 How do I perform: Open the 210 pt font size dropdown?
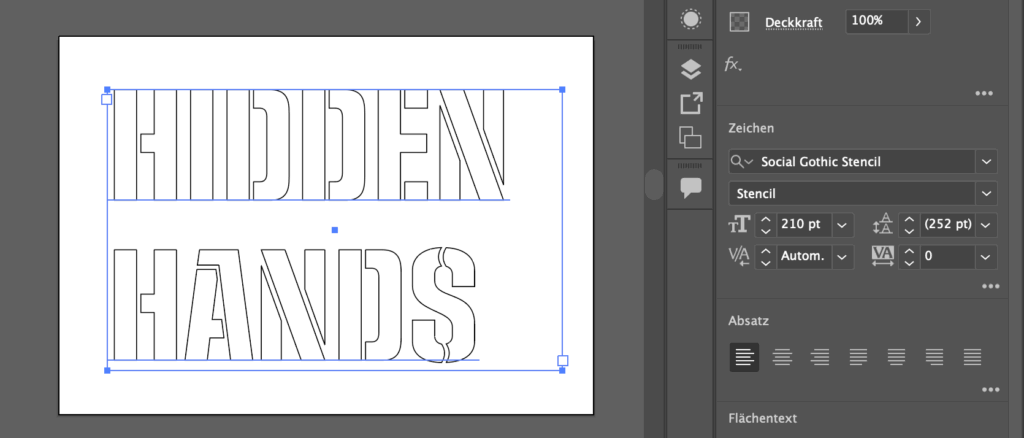coord(841,225)
